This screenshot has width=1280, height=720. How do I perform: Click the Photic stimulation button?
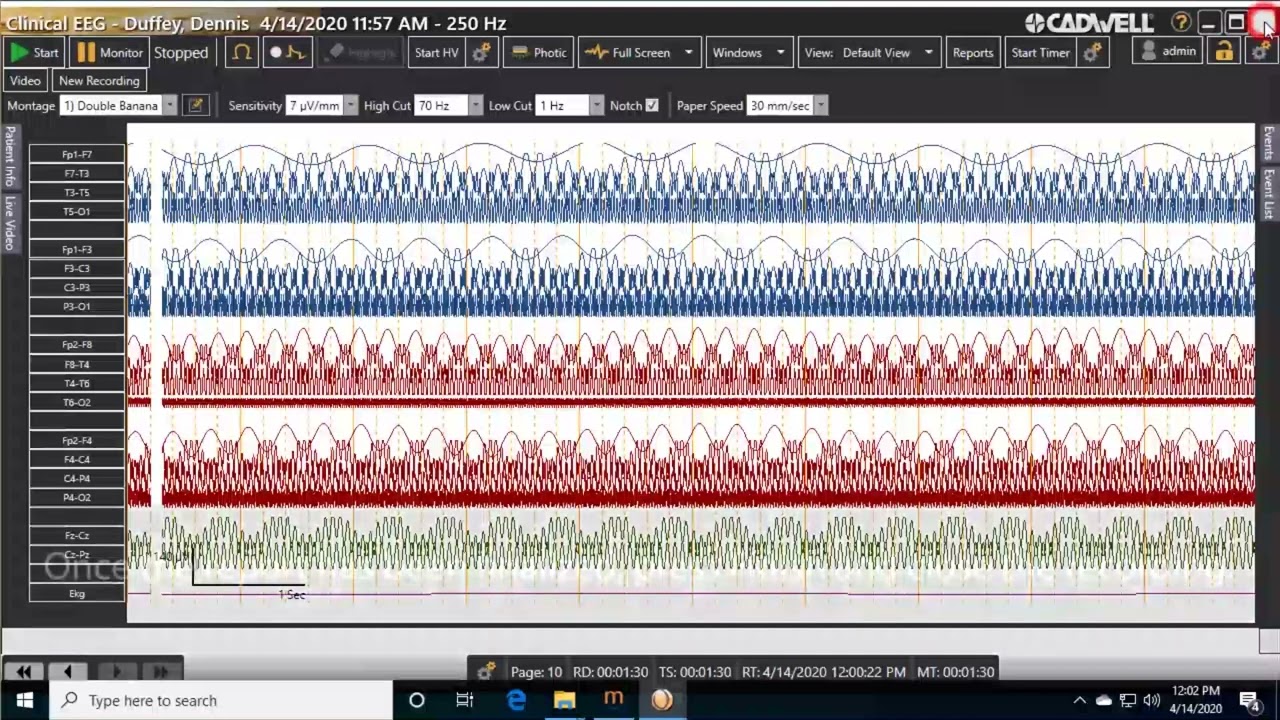coord(539,53)
